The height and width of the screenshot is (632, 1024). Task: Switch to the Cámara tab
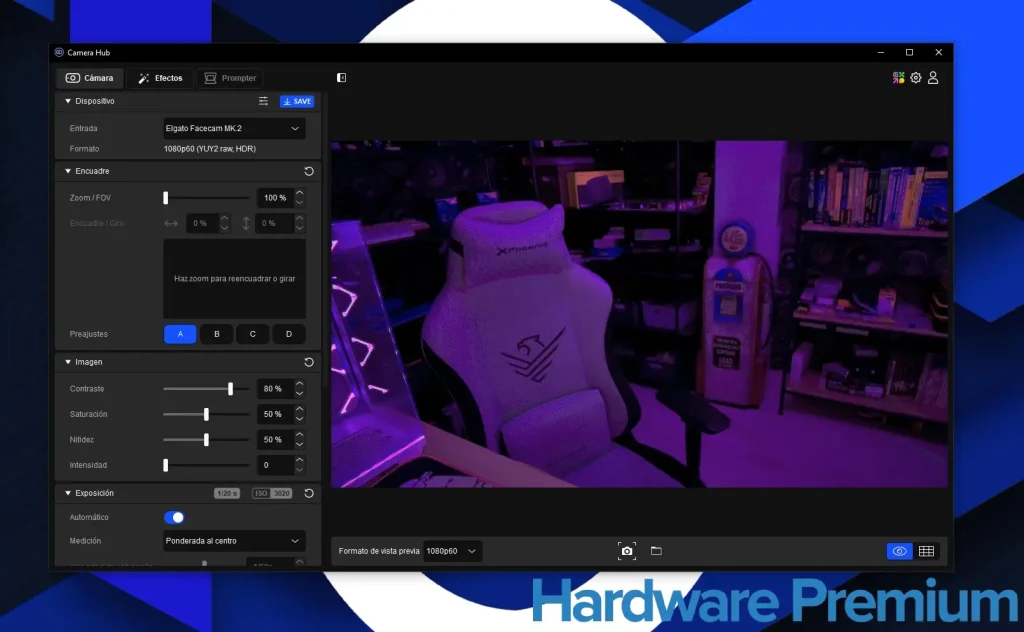tap(89, 78)
